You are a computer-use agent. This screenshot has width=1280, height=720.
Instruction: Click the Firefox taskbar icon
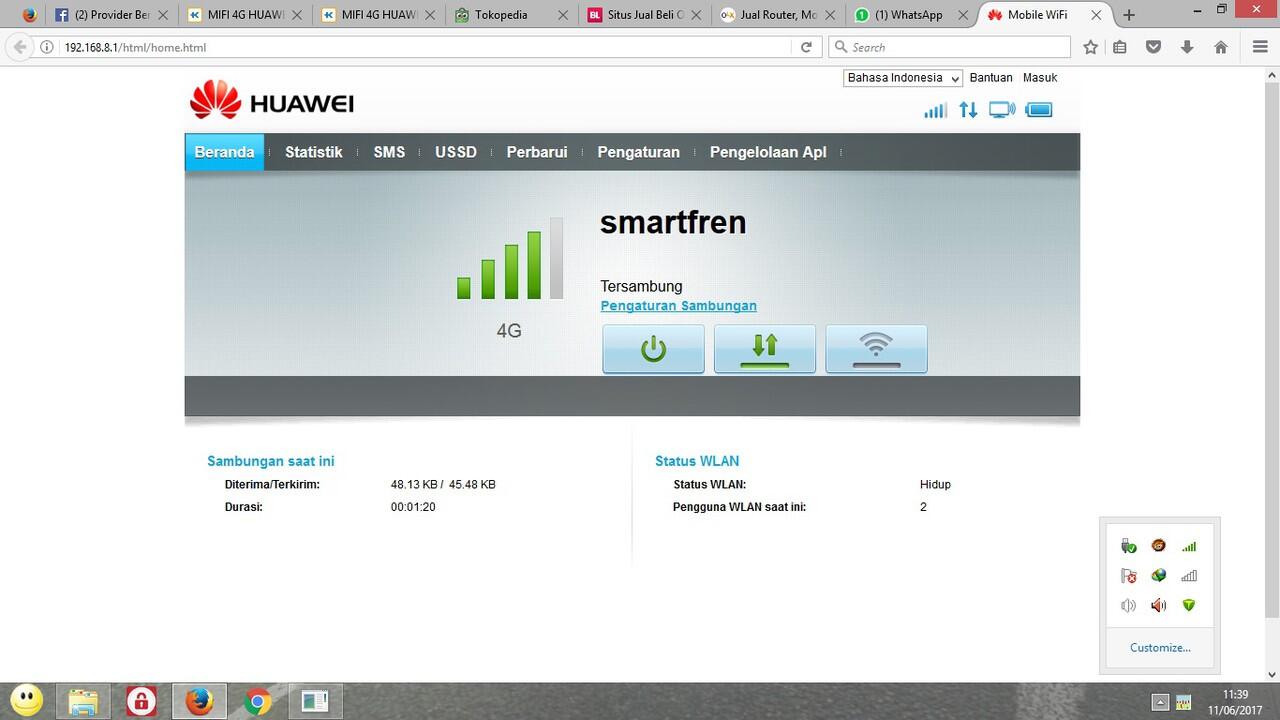point(199,701)
